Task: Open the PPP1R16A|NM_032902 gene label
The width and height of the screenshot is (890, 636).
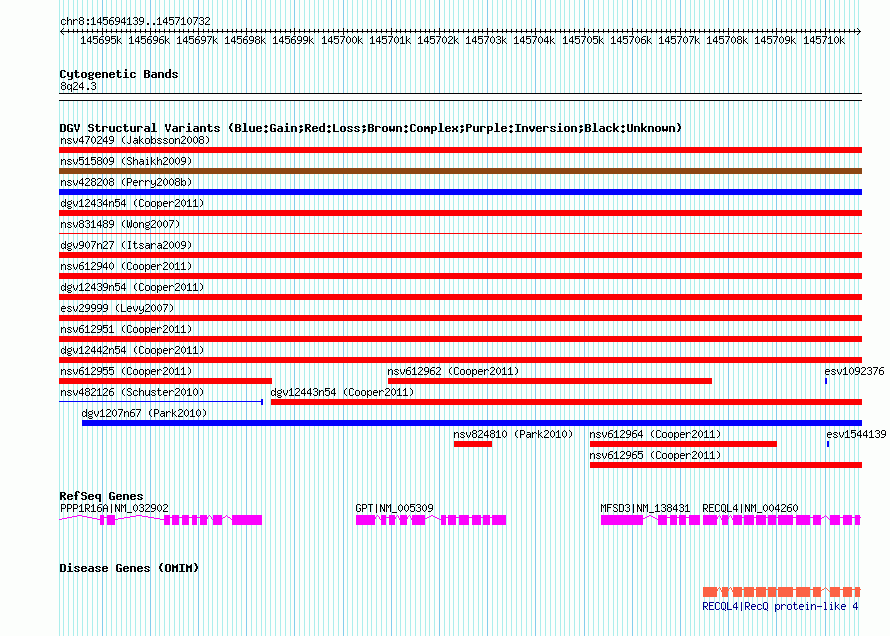Action: (114, 508)
